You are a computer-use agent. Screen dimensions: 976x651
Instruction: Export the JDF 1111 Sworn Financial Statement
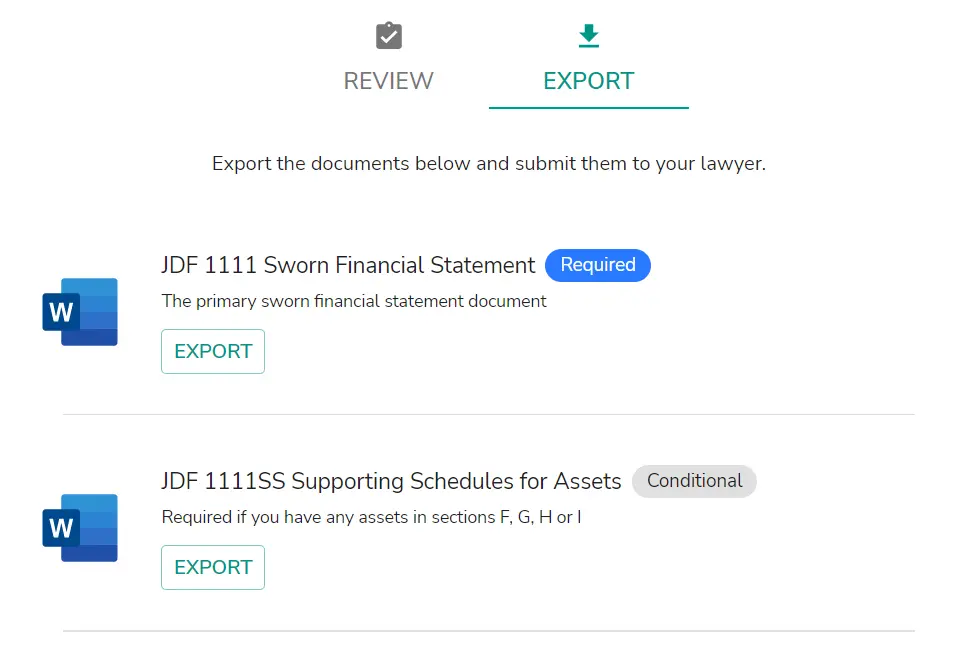click(213, 351)
